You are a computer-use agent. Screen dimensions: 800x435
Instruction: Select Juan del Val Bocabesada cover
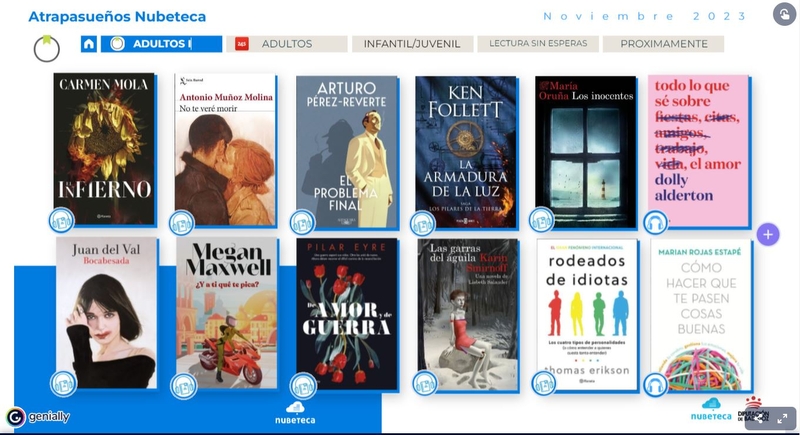107,313
